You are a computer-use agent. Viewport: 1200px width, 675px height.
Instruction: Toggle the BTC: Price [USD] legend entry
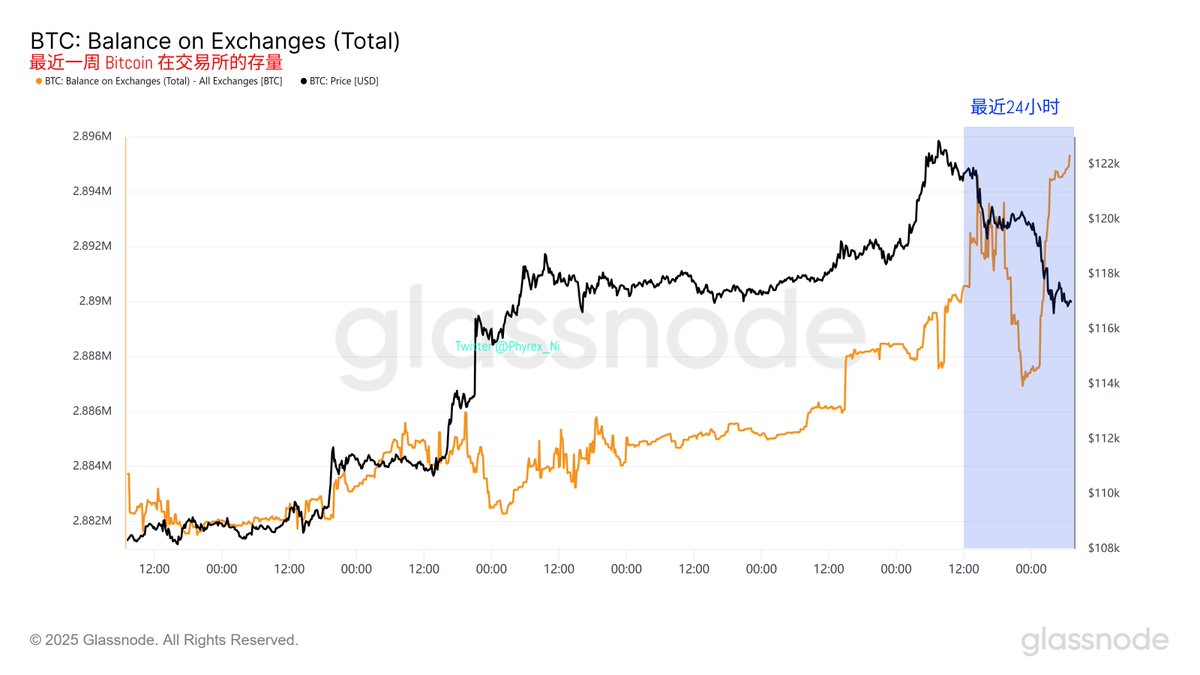pyautogui.click(x=339, y=81)
